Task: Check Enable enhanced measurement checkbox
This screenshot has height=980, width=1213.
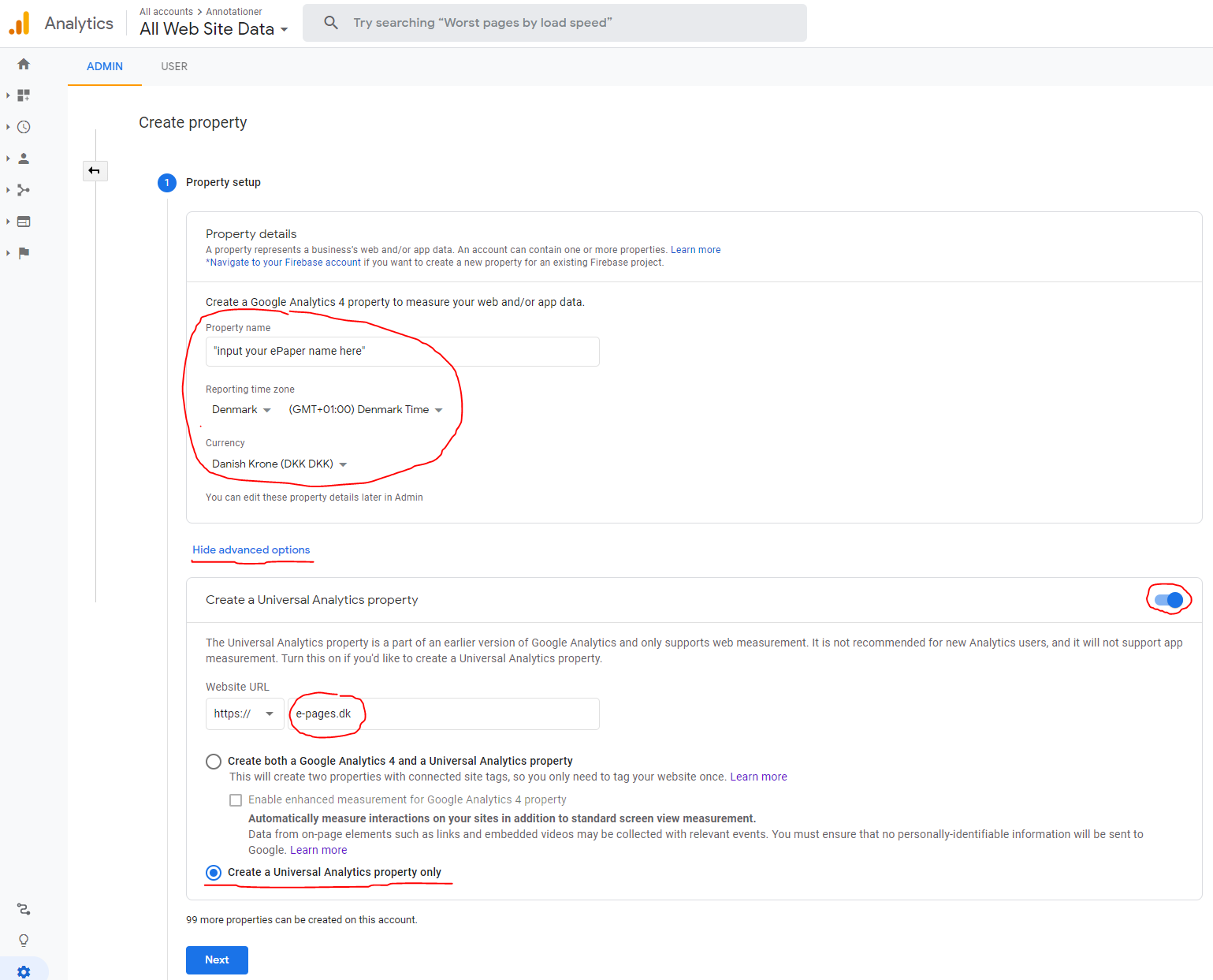Action: (x=236, y=800)
